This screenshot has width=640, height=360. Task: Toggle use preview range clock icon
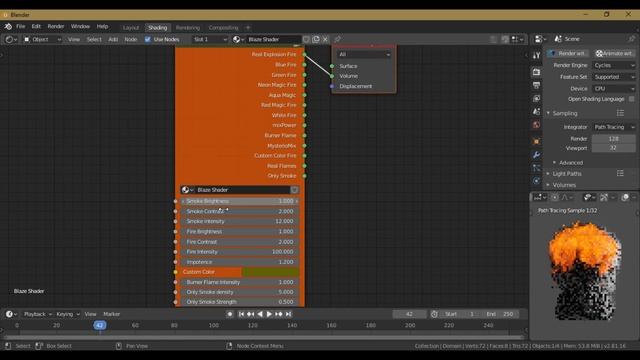(x=434, y=314)
